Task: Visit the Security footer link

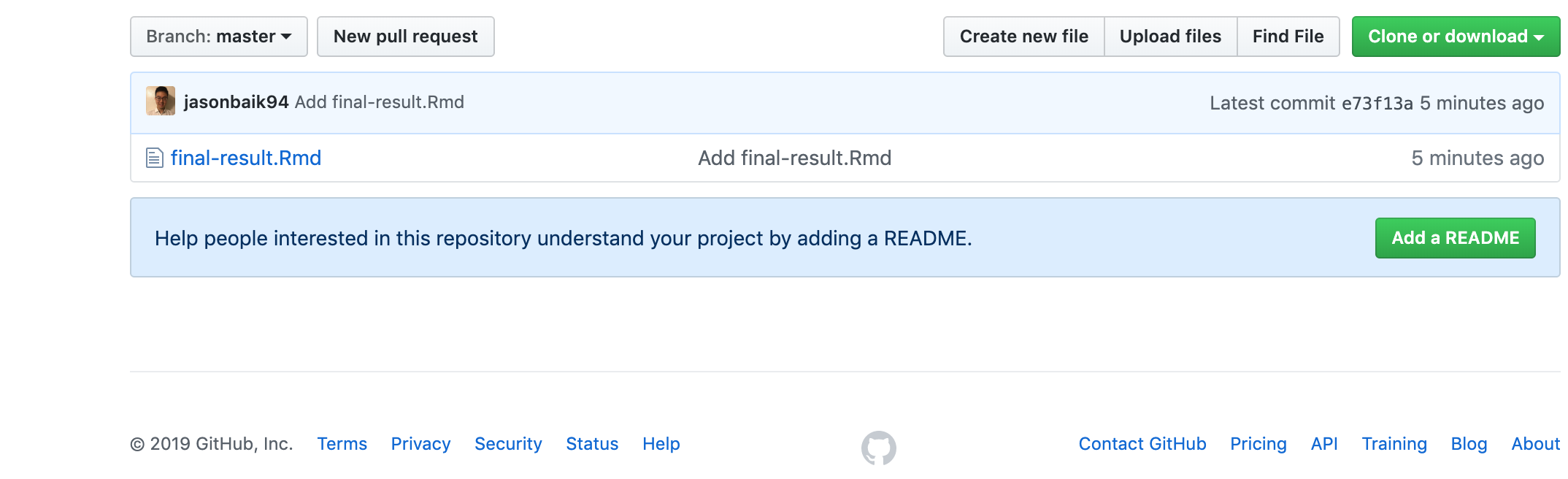Action: point(509,444)
